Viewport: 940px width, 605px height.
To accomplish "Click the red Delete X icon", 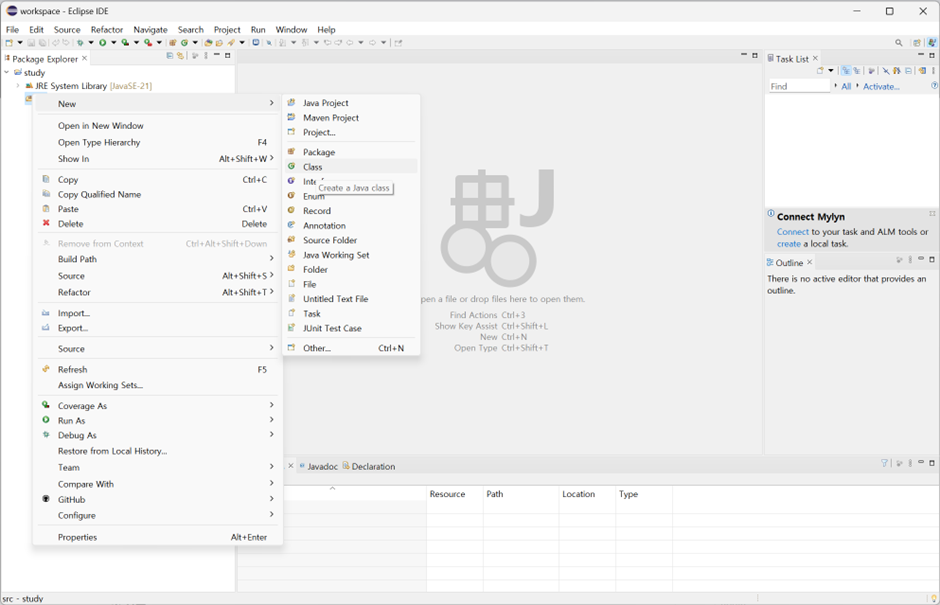I will 46,223.
